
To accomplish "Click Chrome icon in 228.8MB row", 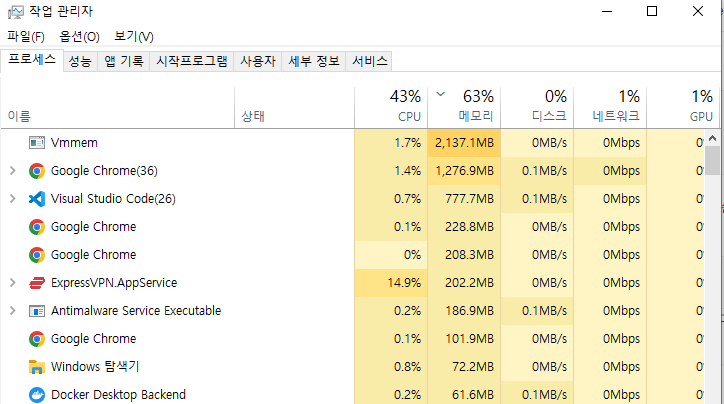I will click(x=37, y=227).
